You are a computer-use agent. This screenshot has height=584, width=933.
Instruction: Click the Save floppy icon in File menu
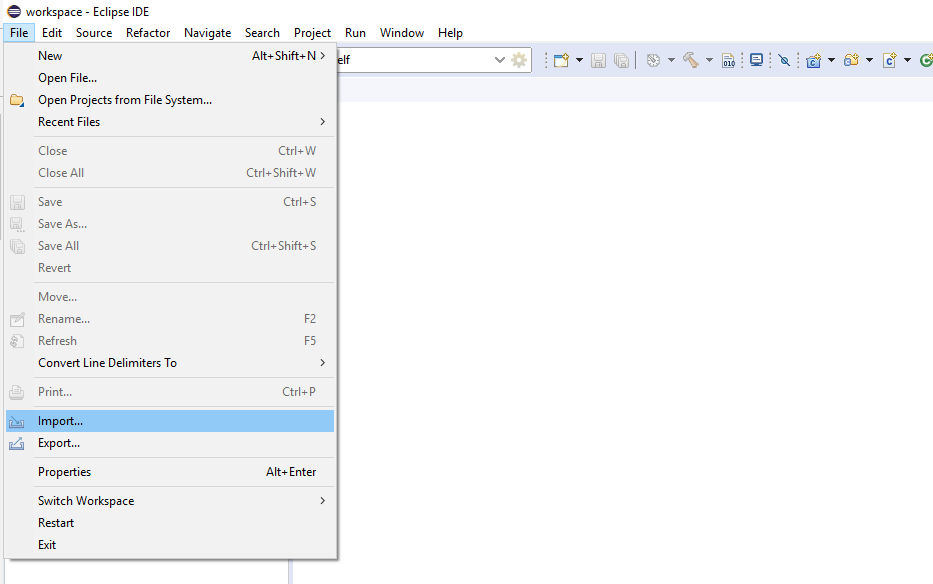[x=17, y=202]
